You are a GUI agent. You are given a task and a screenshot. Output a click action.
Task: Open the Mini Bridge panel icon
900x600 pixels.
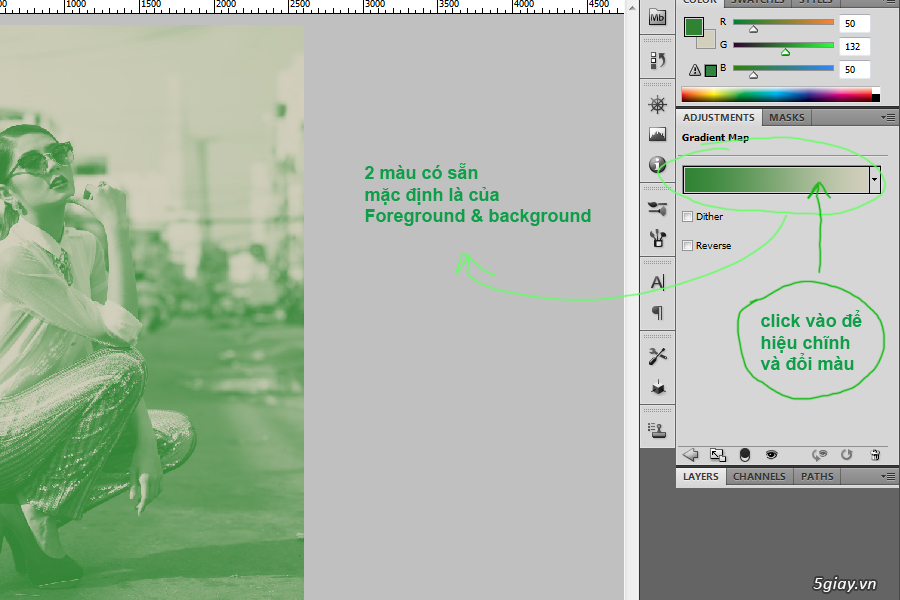click(657, 17)
